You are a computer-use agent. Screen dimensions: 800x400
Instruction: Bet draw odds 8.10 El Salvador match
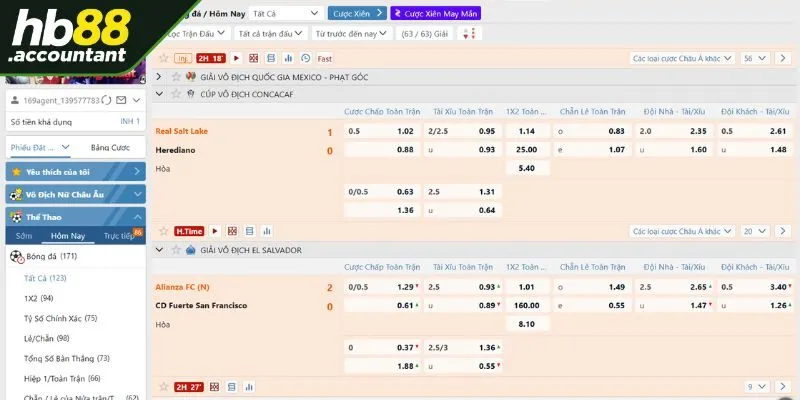point(528,323)
